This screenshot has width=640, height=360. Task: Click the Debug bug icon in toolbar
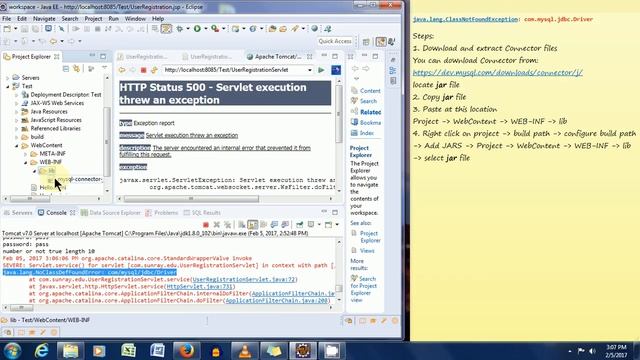180,29
